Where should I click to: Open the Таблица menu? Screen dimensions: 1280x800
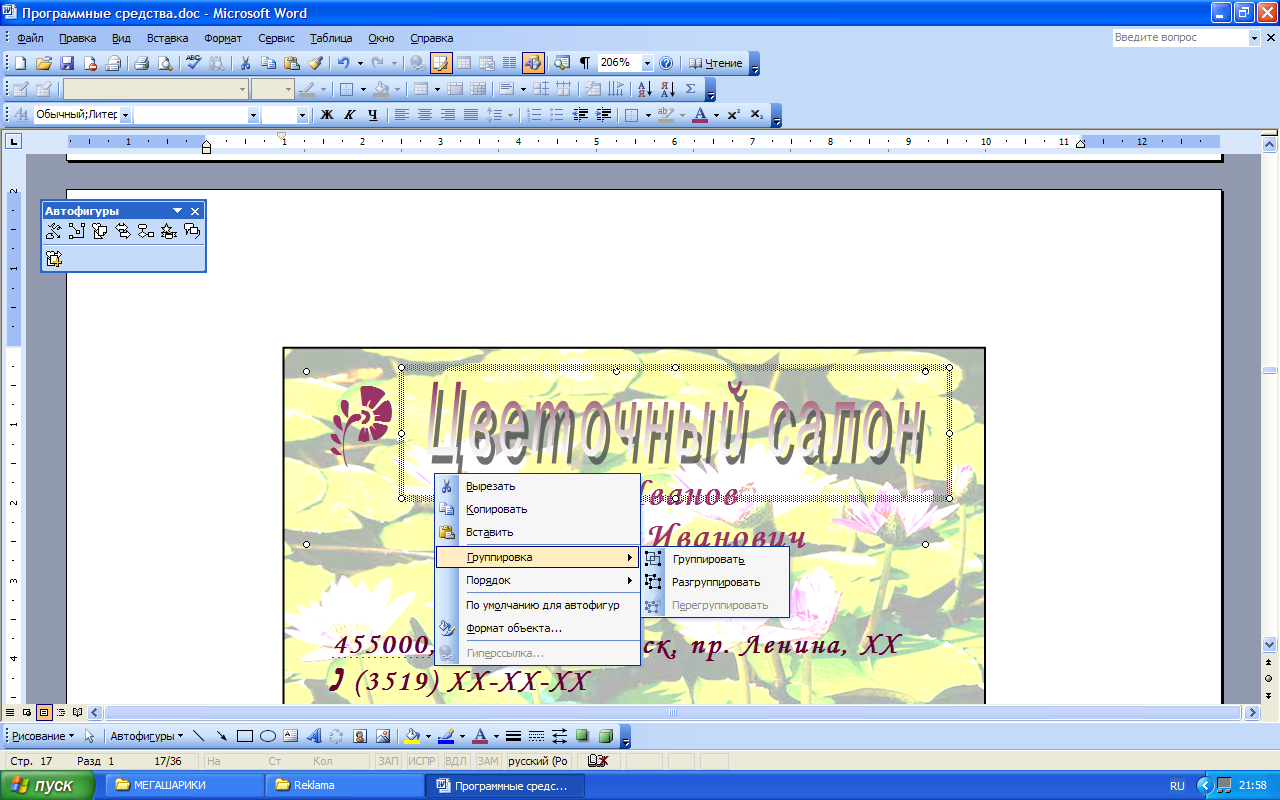pyautogui.click(x=331, y=38)
